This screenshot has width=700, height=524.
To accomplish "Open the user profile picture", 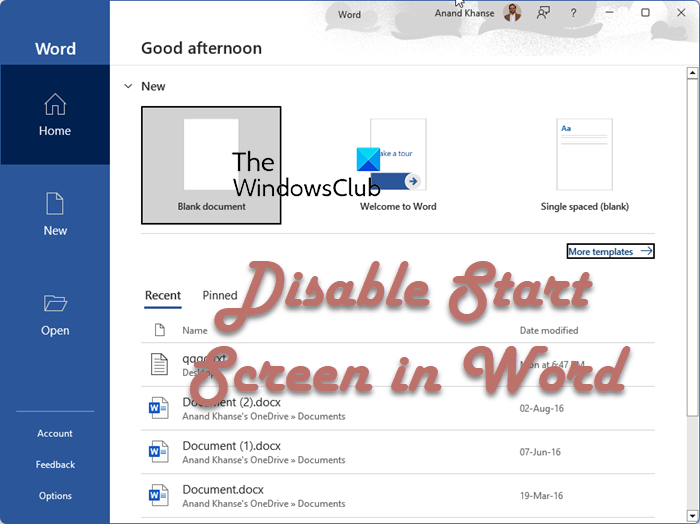I will coord(512,13).
